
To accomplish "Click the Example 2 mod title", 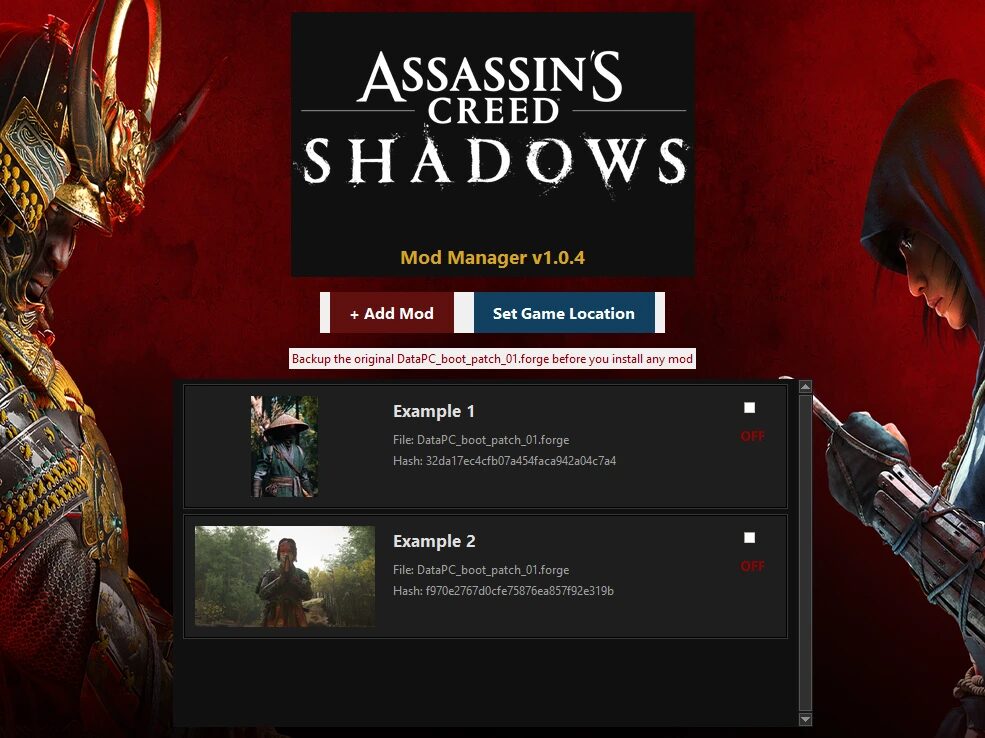I will [434, 541].
